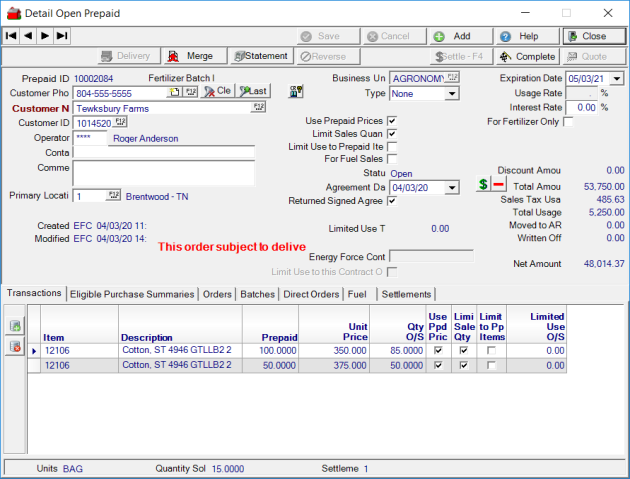This screenshot has height=479, width=630.
Task: Click the icon left of Type field
Action: click(x=296, y=93)
